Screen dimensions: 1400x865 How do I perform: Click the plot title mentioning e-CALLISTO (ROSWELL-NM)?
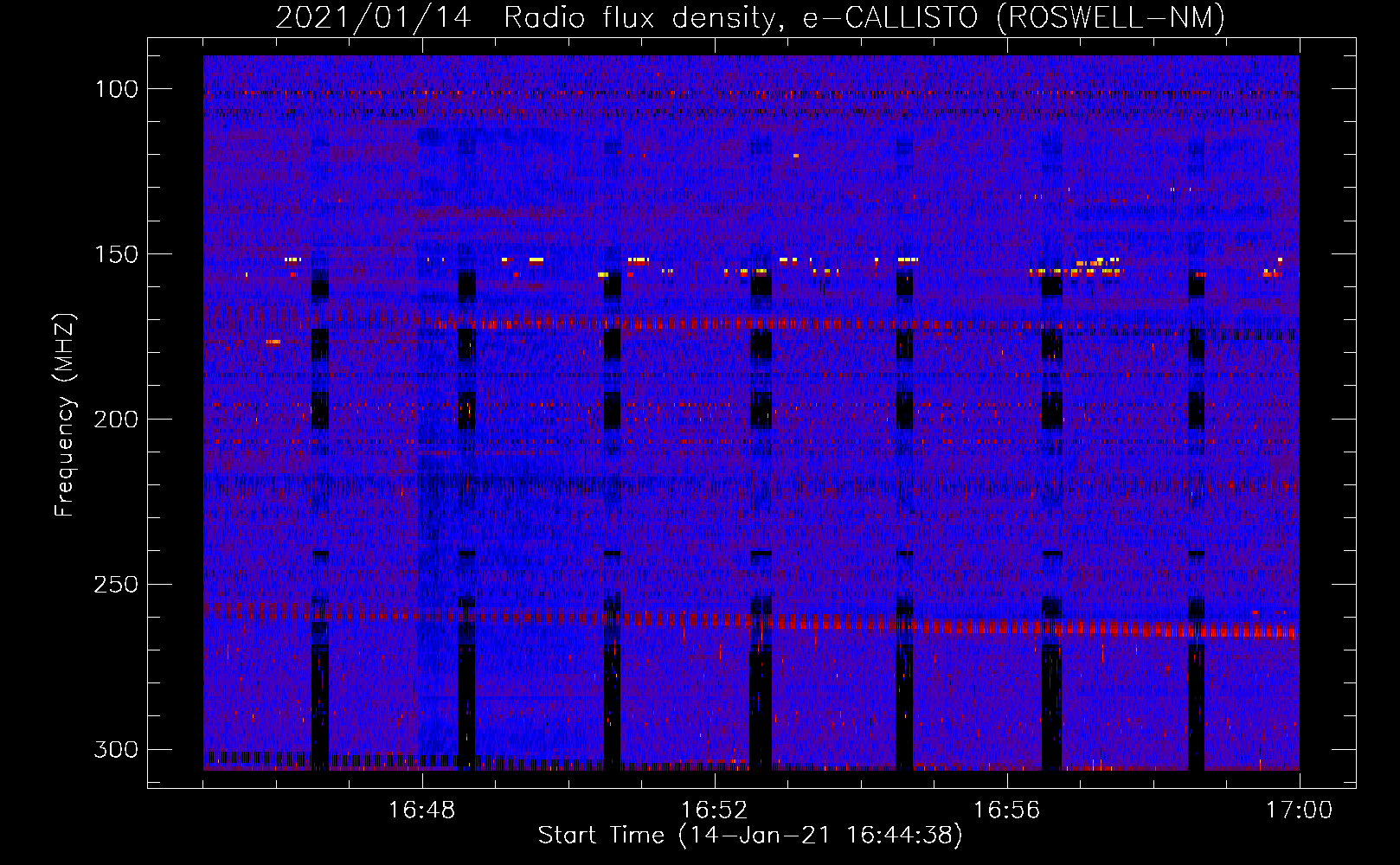[x=750, y=17]
